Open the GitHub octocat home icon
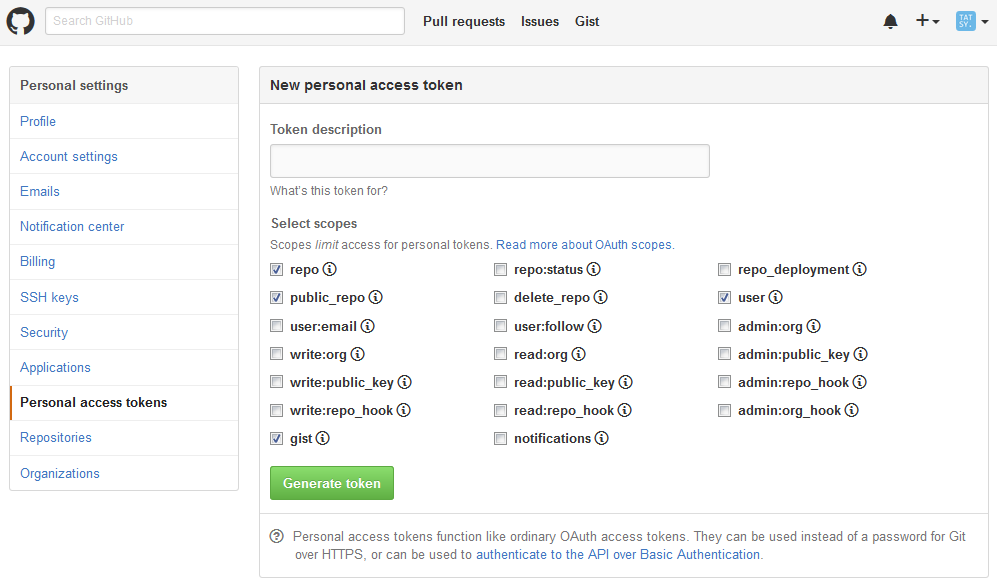 [20, 21]
